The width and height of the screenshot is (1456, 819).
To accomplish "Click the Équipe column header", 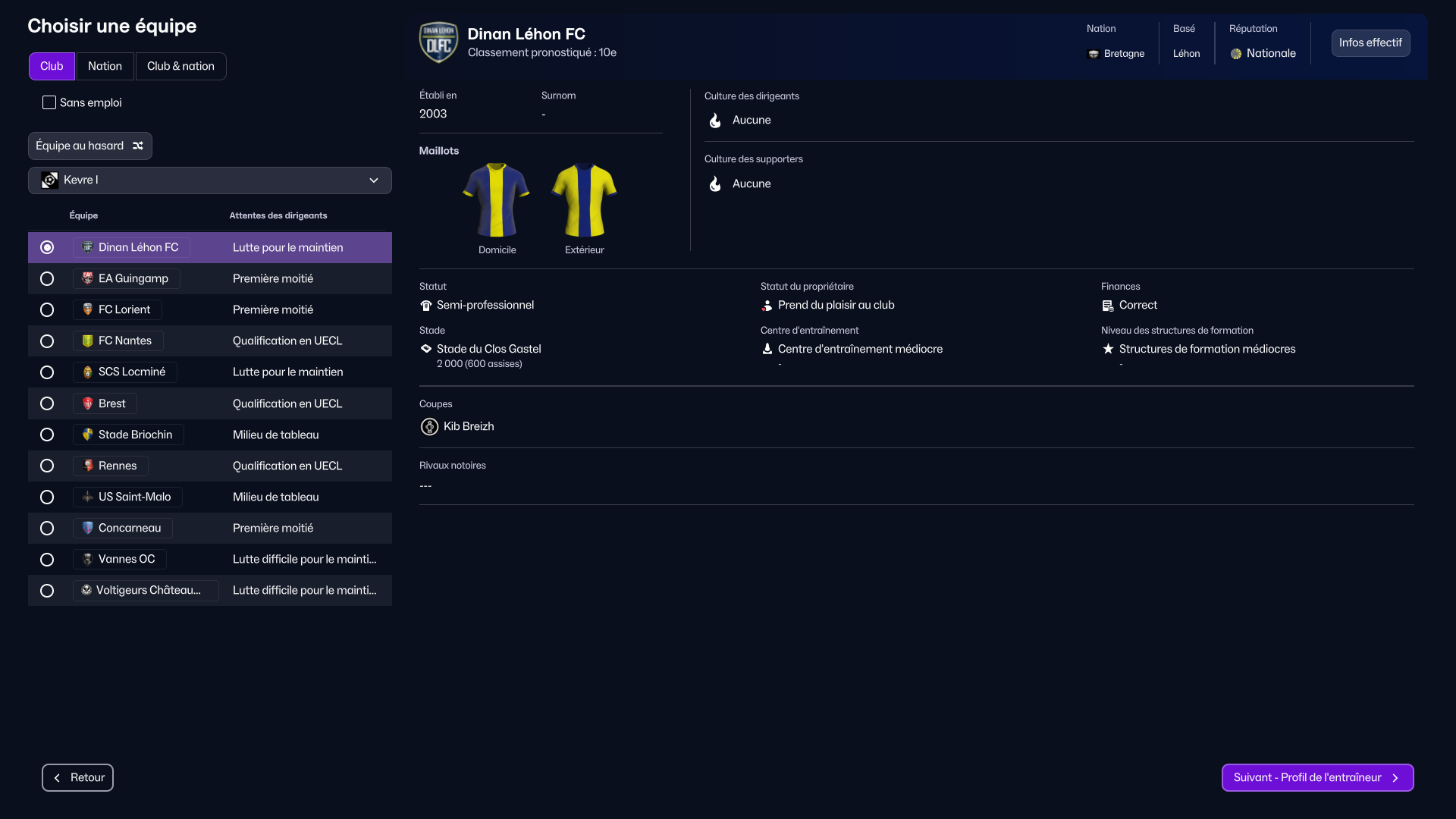I will pos(83,215).
